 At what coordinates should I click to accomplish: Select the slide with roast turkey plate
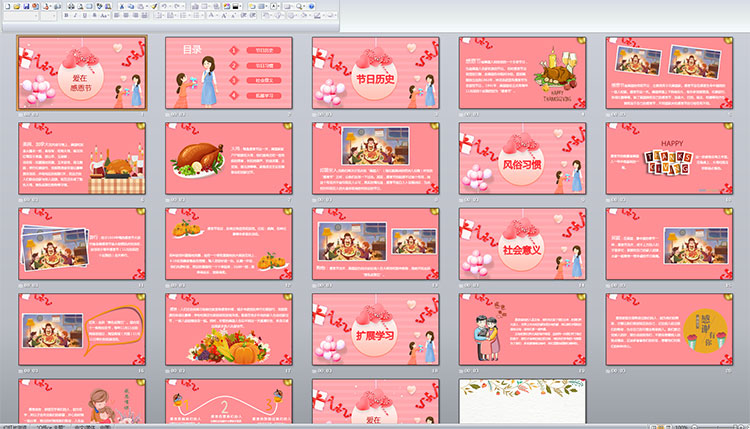[229, 158]
